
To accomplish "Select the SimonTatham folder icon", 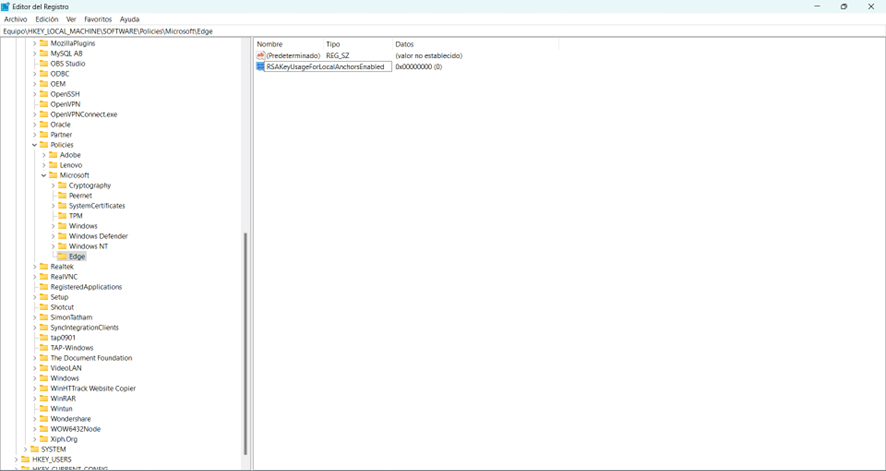I will click(x=44, y=317).
